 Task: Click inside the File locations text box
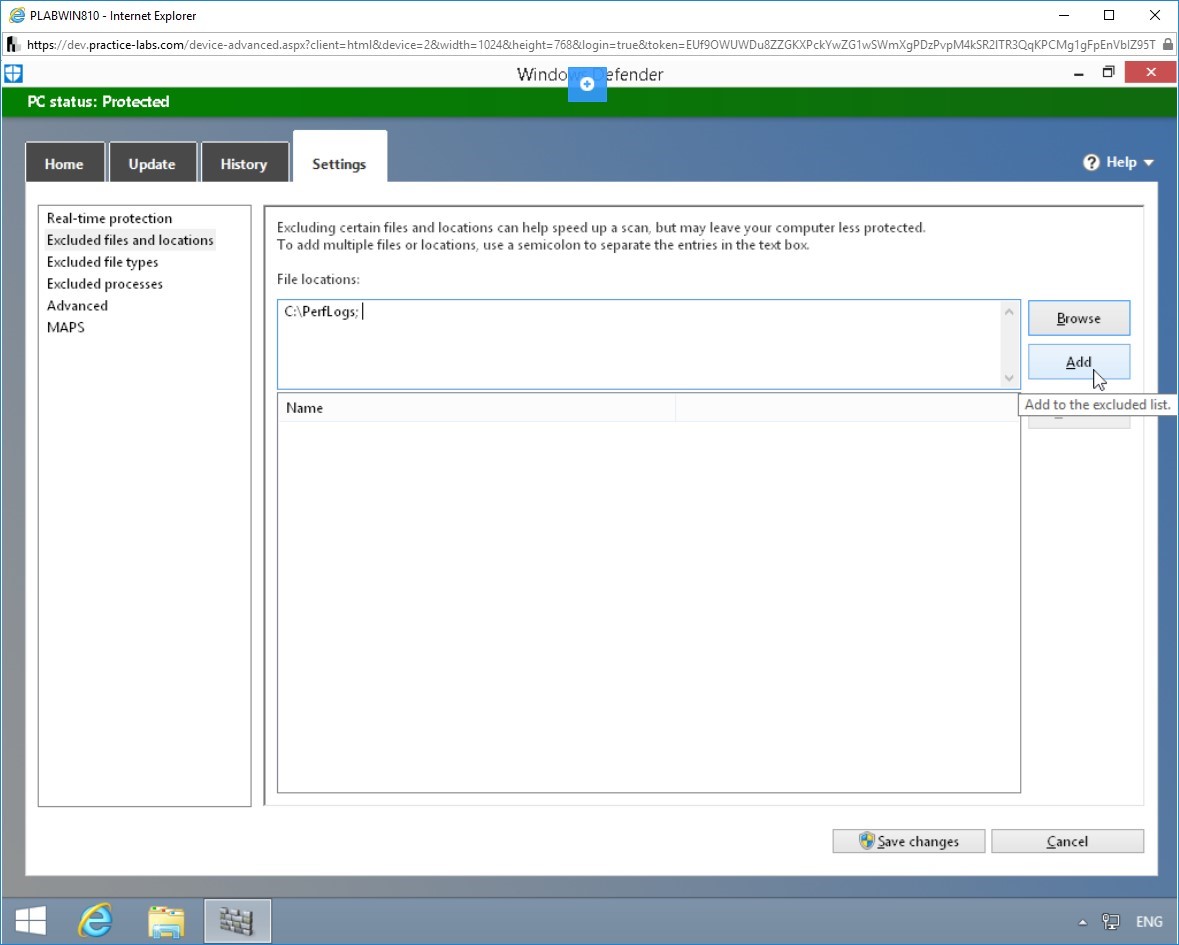coord(639,344)
